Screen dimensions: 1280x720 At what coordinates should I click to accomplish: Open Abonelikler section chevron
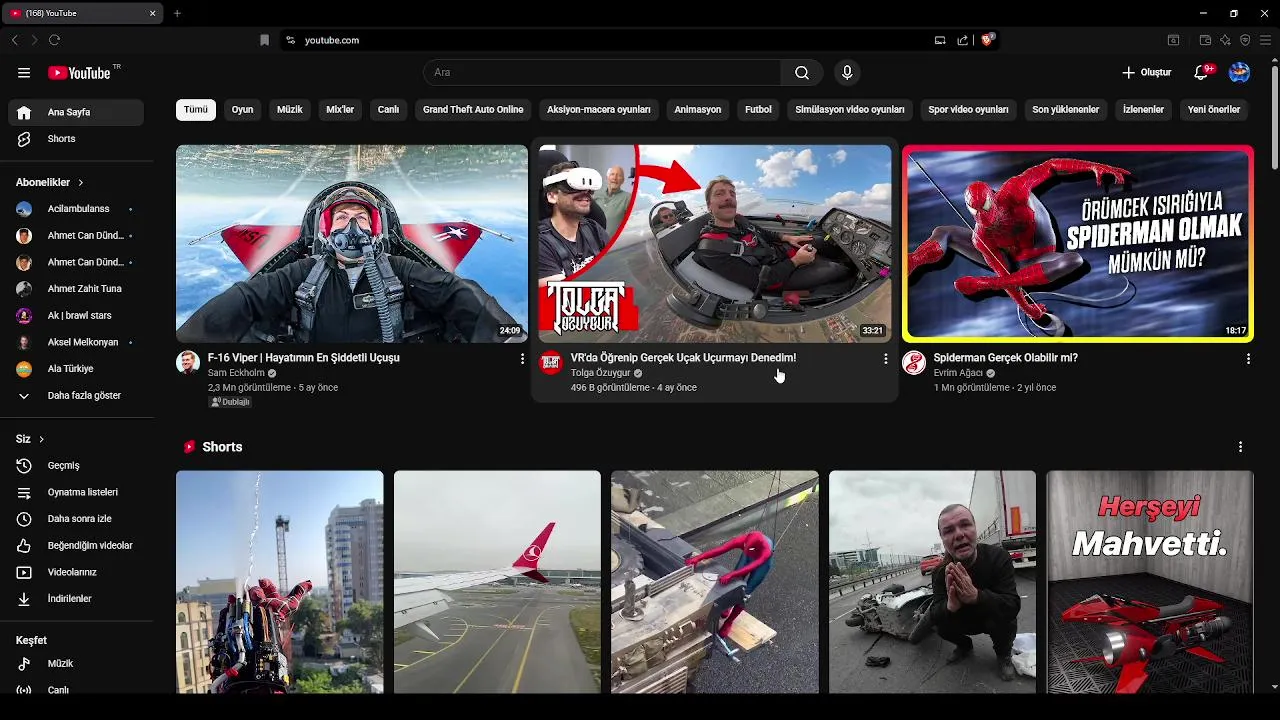(x=81, y=183)
